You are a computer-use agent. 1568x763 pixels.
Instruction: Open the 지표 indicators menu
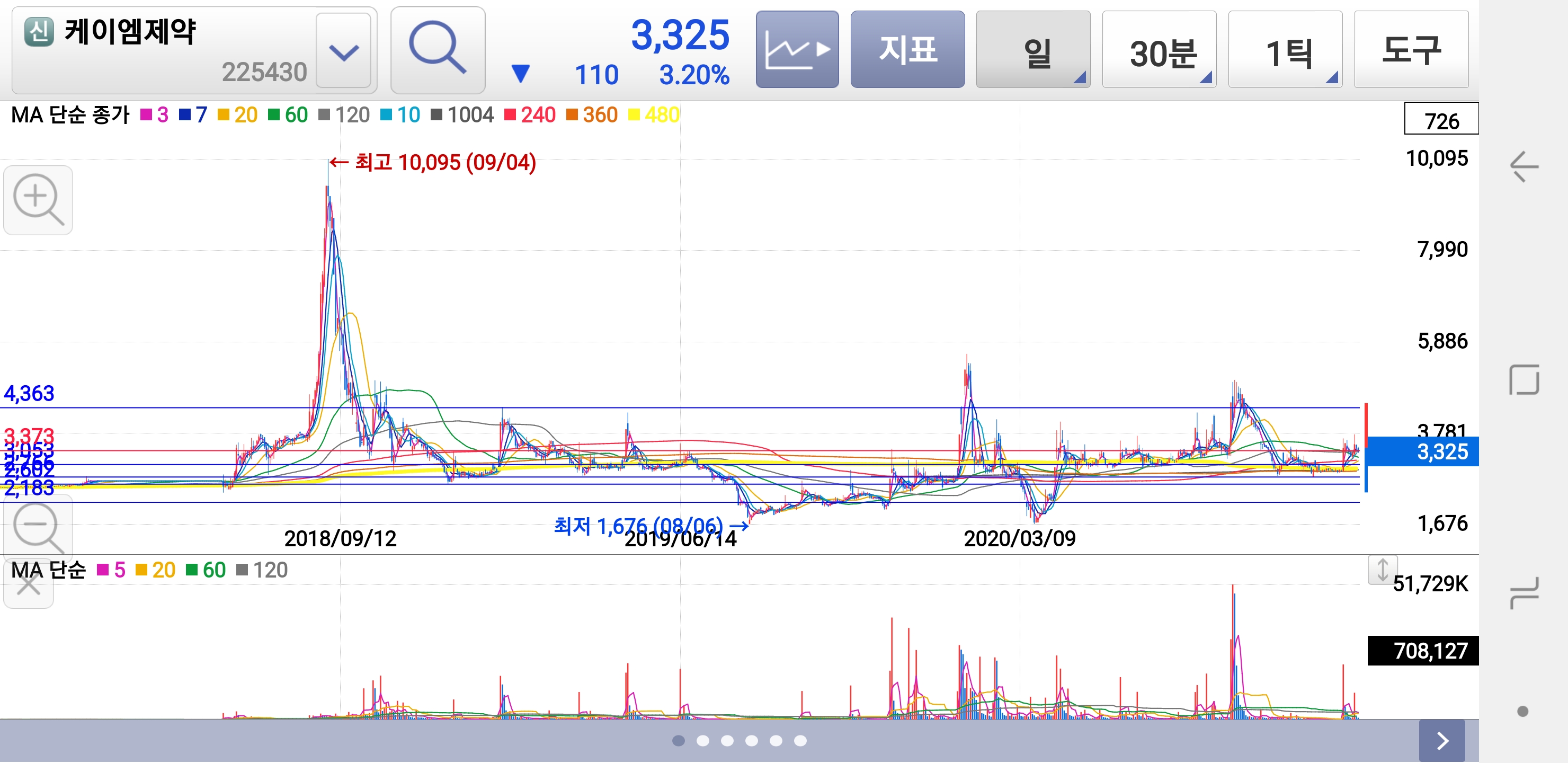(x=907, y=49)
